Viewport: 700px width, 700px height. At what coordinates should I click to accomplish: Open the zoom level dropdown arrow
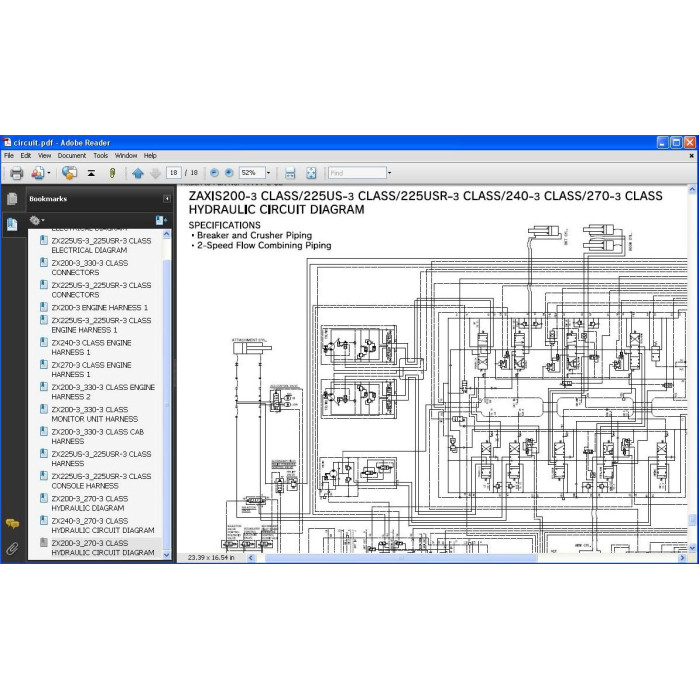pos(268,173)
